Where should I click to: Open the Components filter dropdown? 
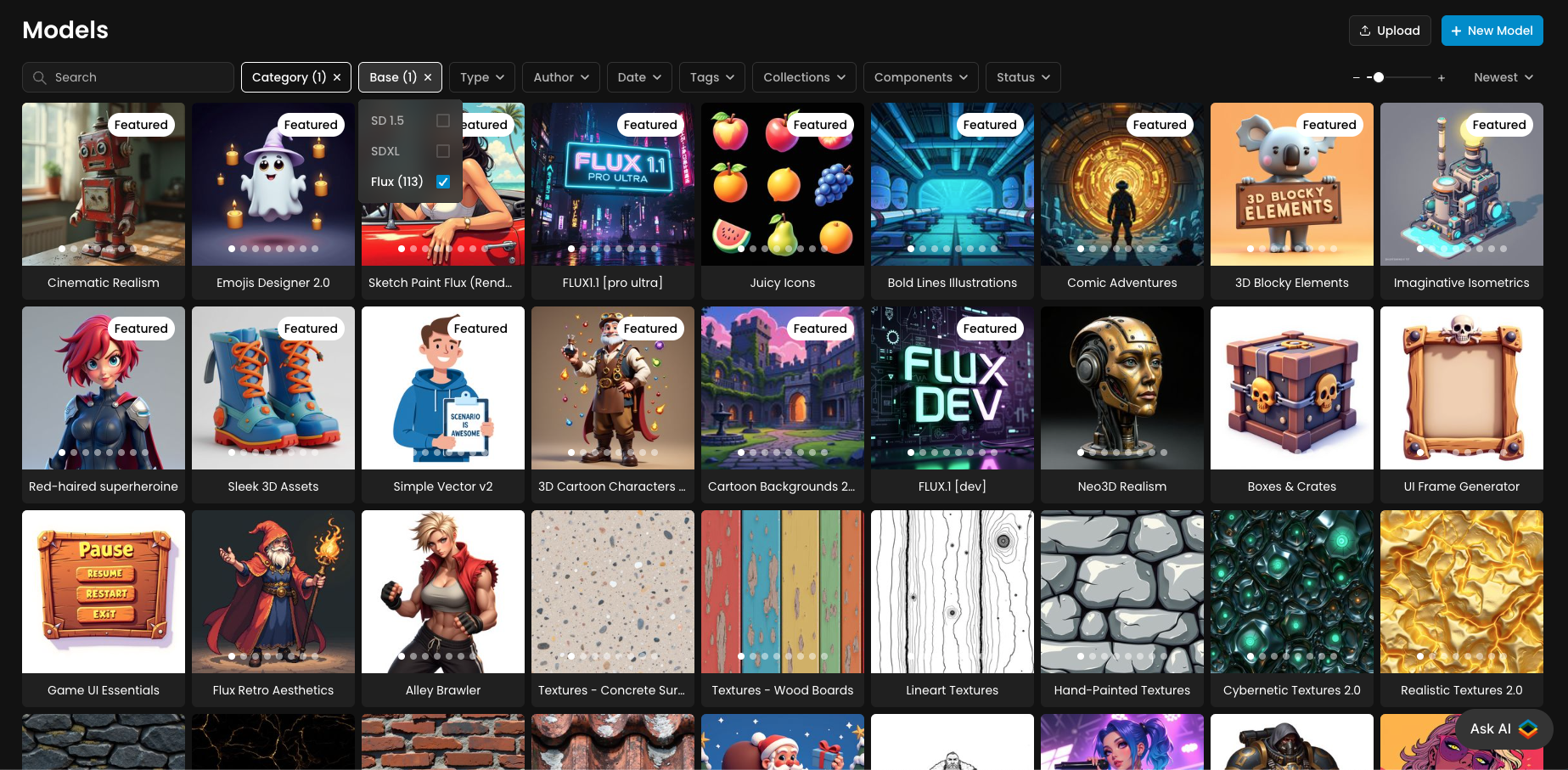pos(920,77)
